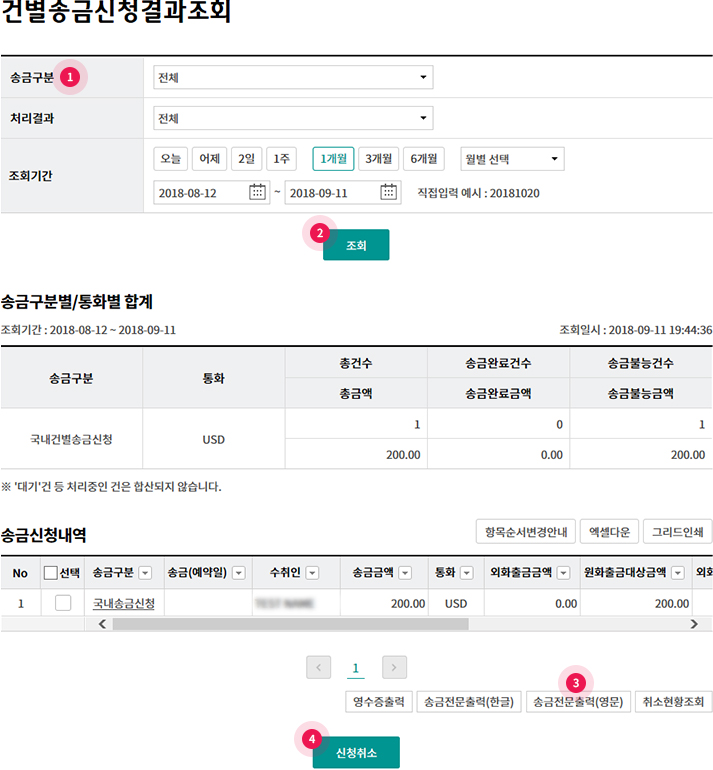
Task: Expand the 송금구분 dropdown set to 전체
Action: coord(293,77)
